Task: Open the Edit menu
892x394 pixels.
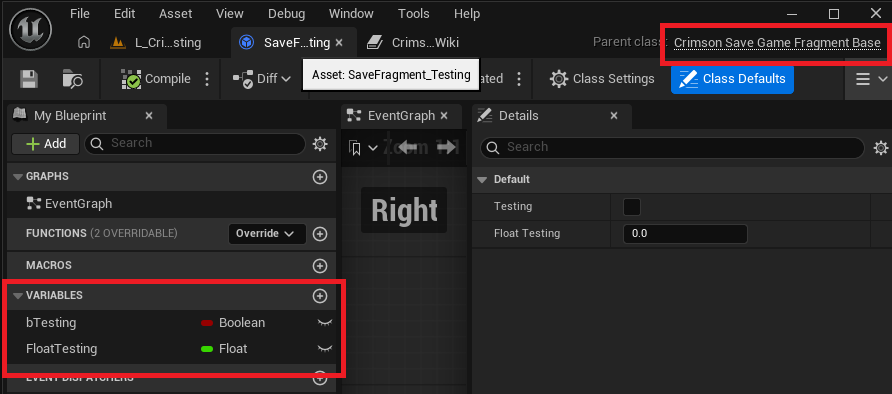Action: point(125,14)
